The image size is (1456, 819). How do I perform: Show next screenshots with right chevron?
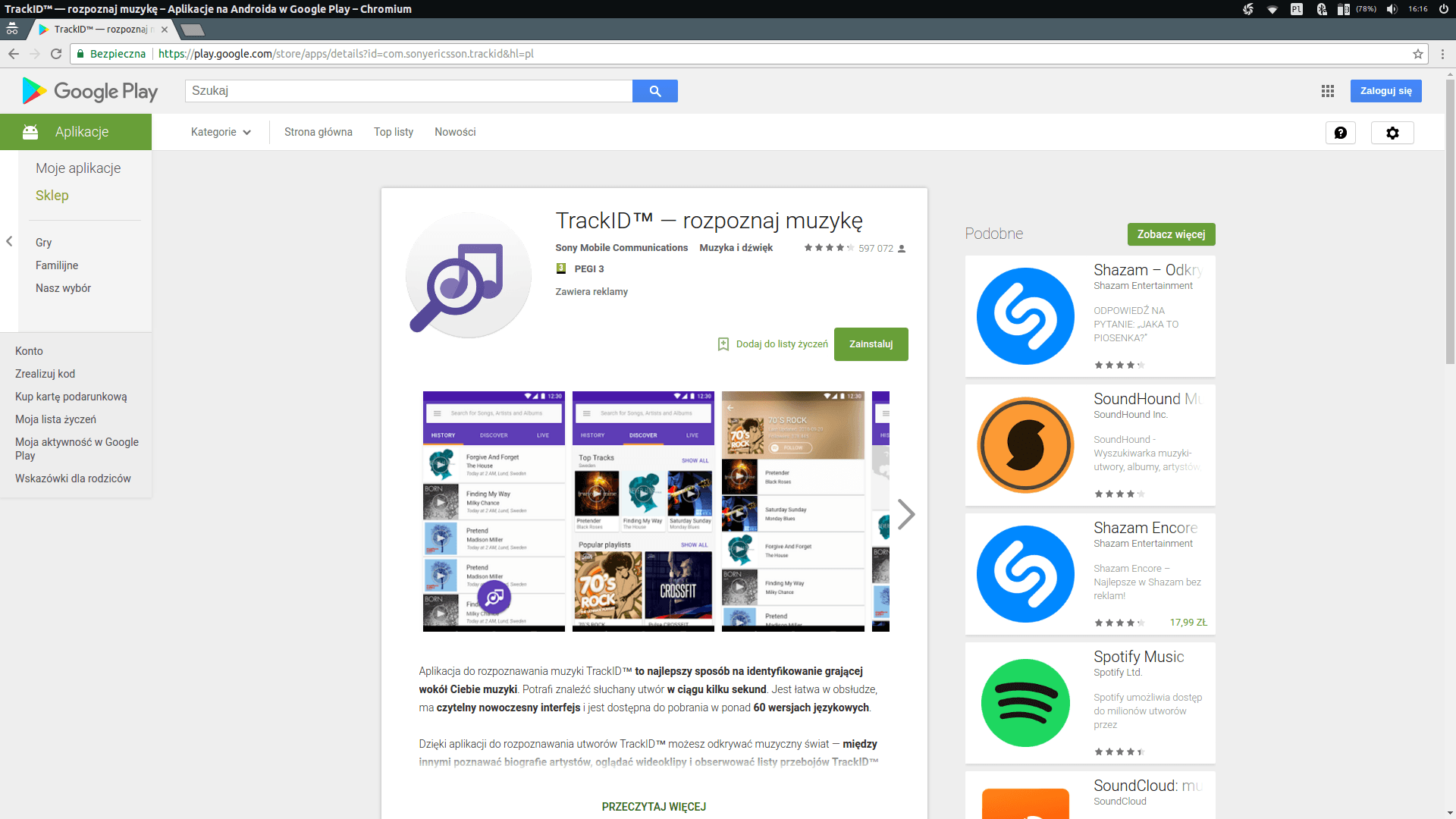906,514
